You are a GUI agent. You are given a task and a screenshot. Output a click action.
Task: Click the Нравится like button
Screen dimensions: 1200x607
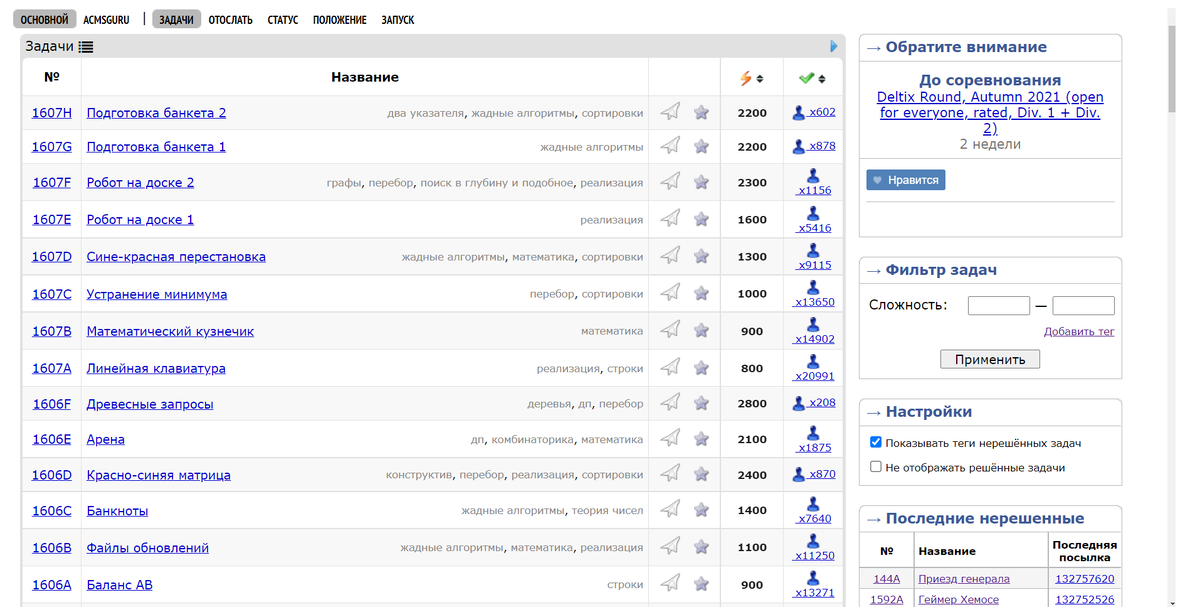pos(906,180)
